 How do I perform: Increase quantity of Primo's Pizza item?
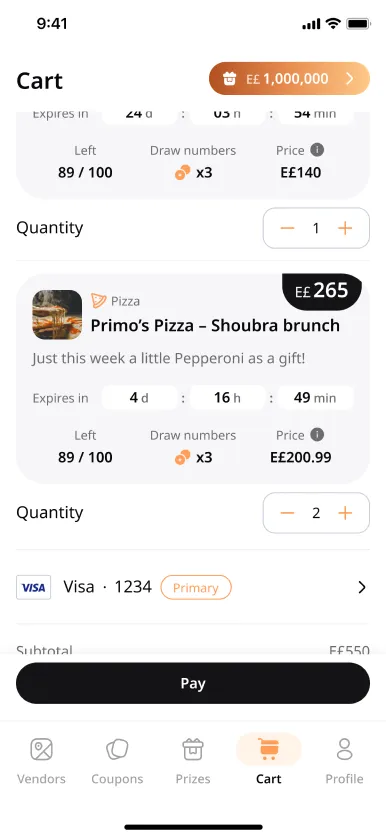click(x=345, y=513)
